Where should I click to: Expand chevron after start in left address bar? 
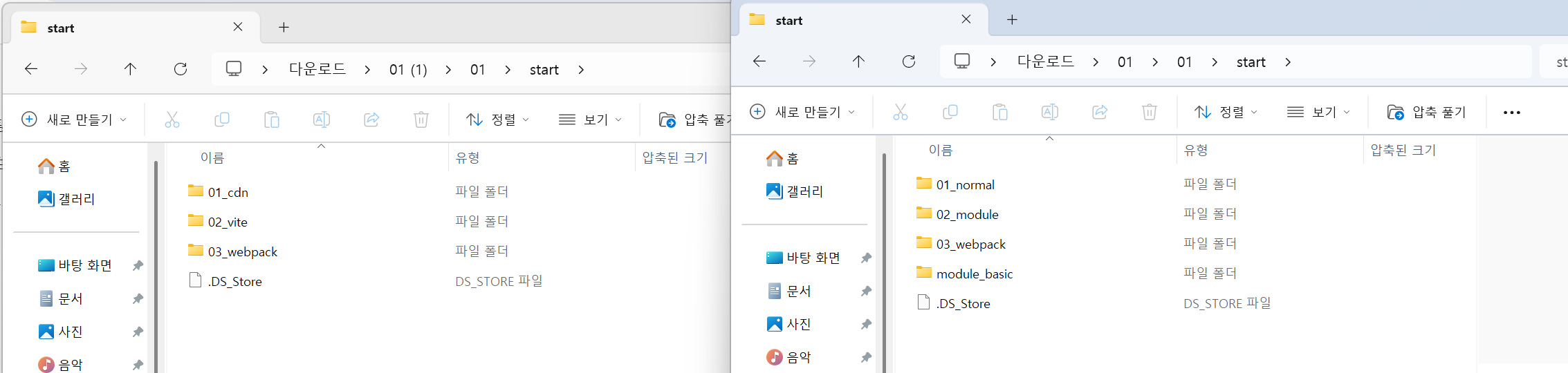click(581, 70)
